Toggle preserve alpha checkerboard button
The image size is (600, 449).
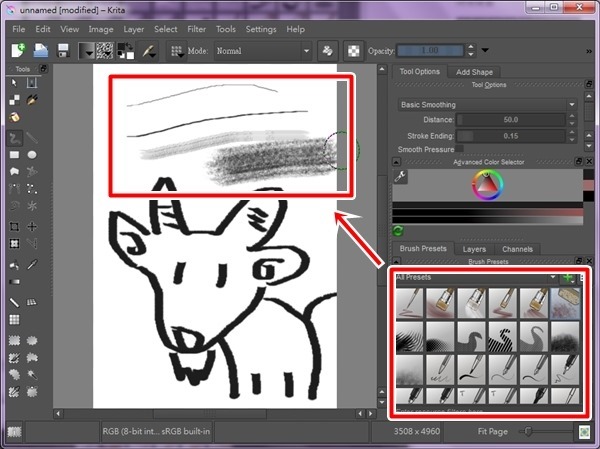point(354,50)
